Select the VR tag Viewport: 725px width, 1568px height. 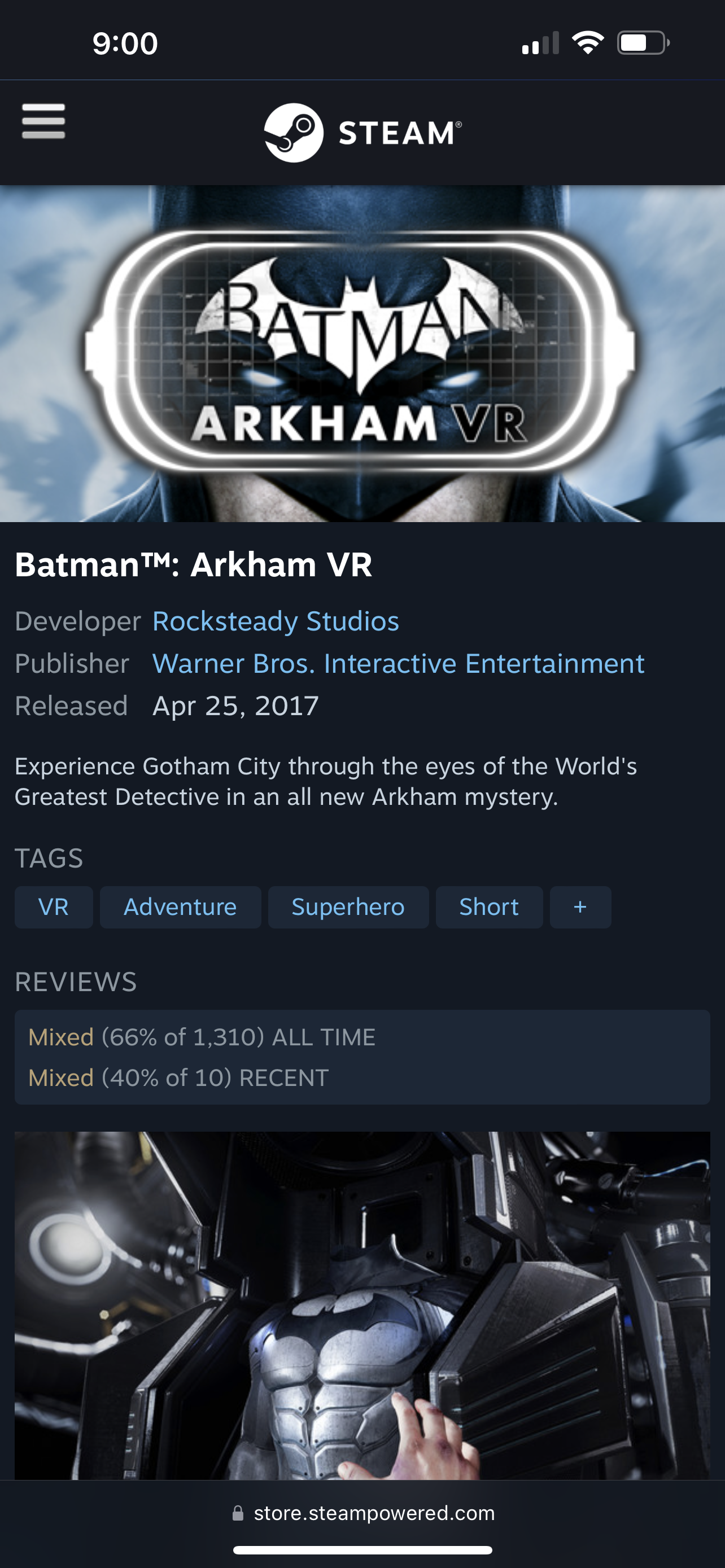click(54, 907)
